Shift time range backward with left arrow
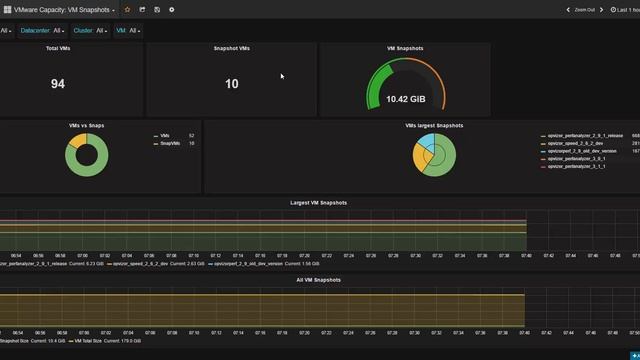Image resolution: width=640 pixels, height=360 pixels. click(x=568, y=10)
